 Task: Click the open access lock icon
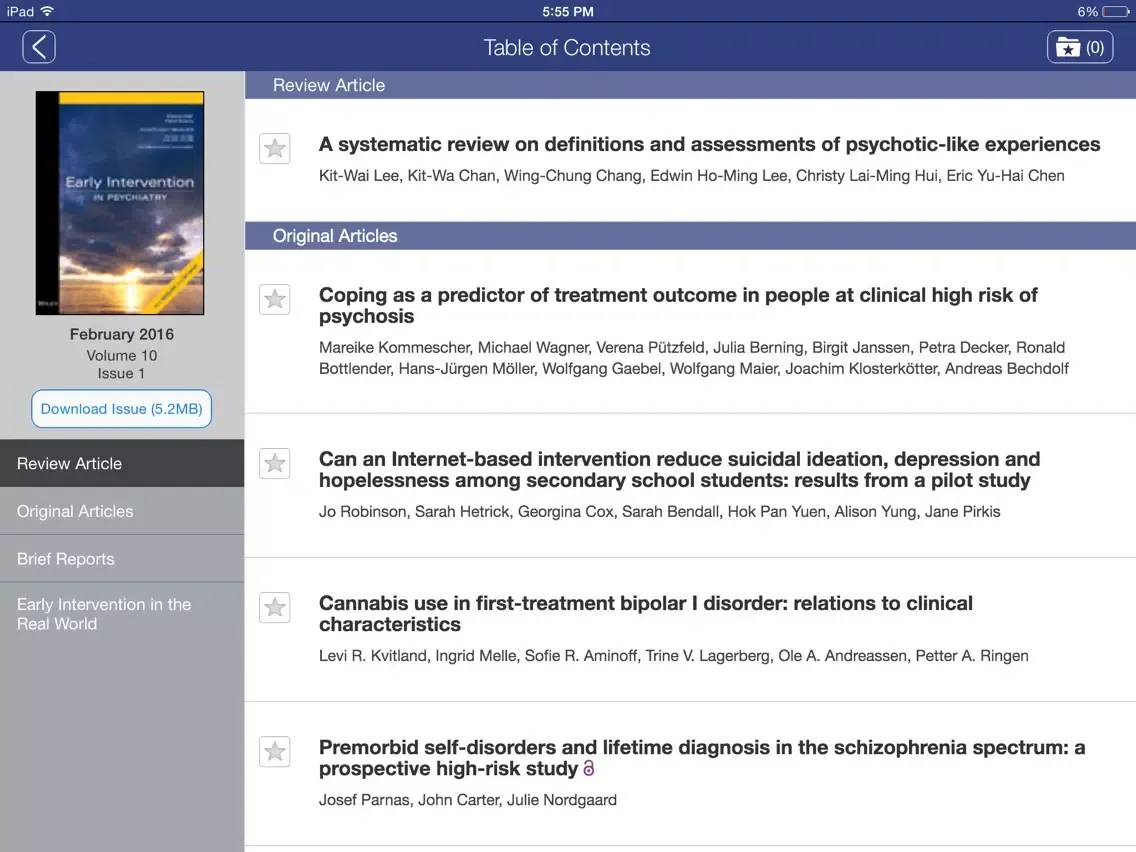click(x=589, y=769)
